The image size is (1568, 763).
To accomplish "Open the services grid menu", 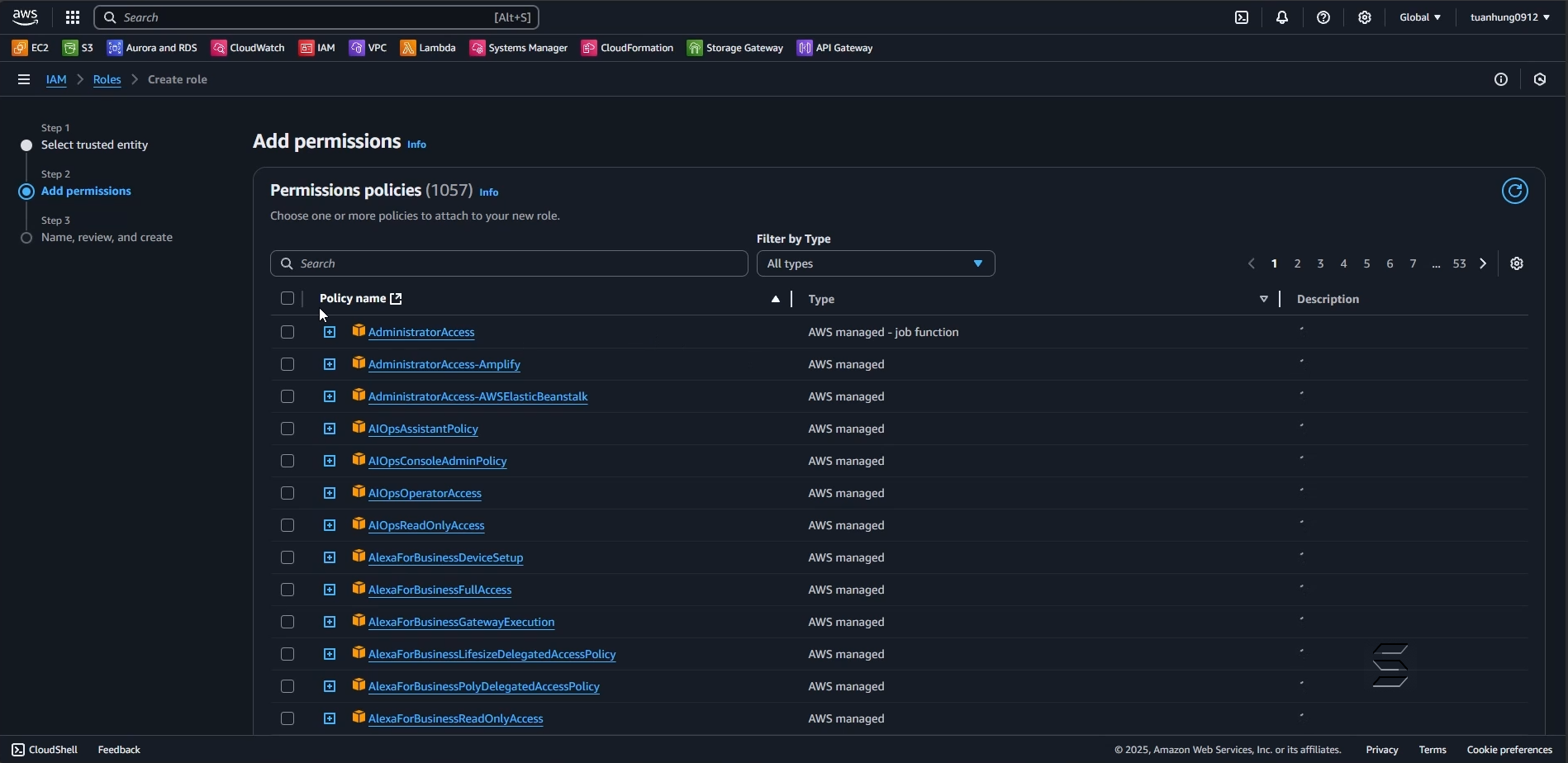I will pos(73,17).
